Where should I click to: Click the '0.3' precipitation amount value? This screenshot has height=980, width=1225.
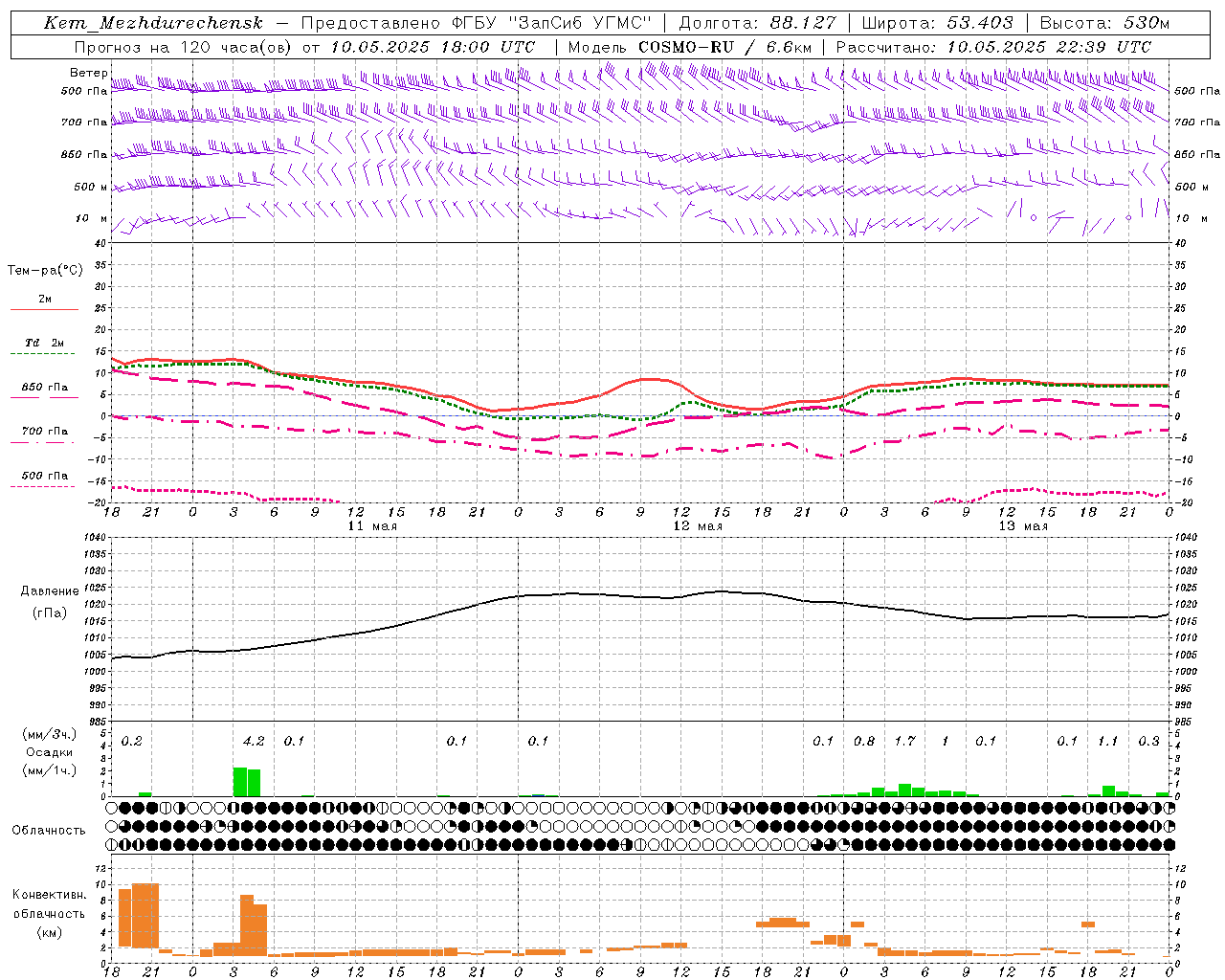tap(1148, 742)
